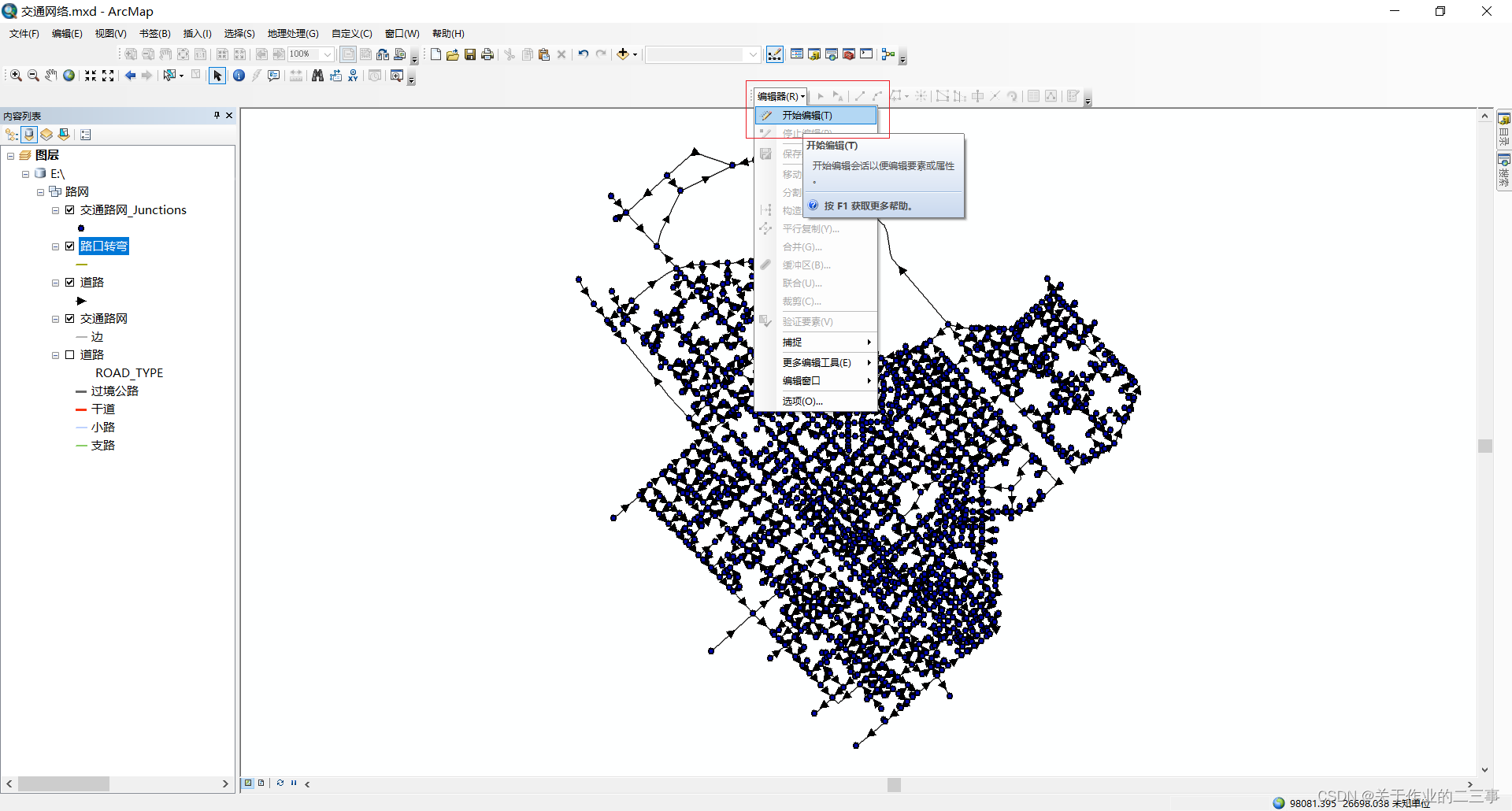
Task: Uncheck the 交通路网 layer checkbox
Action: point(70,319)
